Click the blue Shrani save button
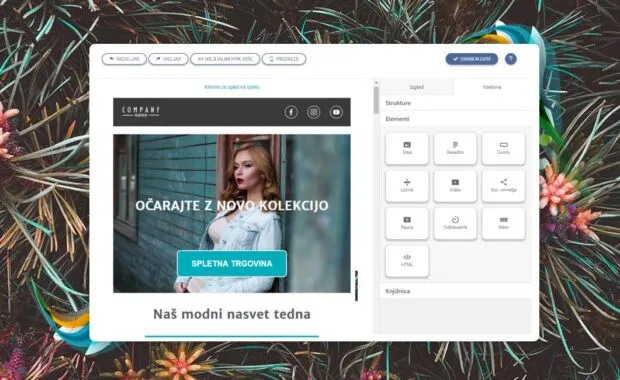This screenshot has width=620, height=380. 472,59
